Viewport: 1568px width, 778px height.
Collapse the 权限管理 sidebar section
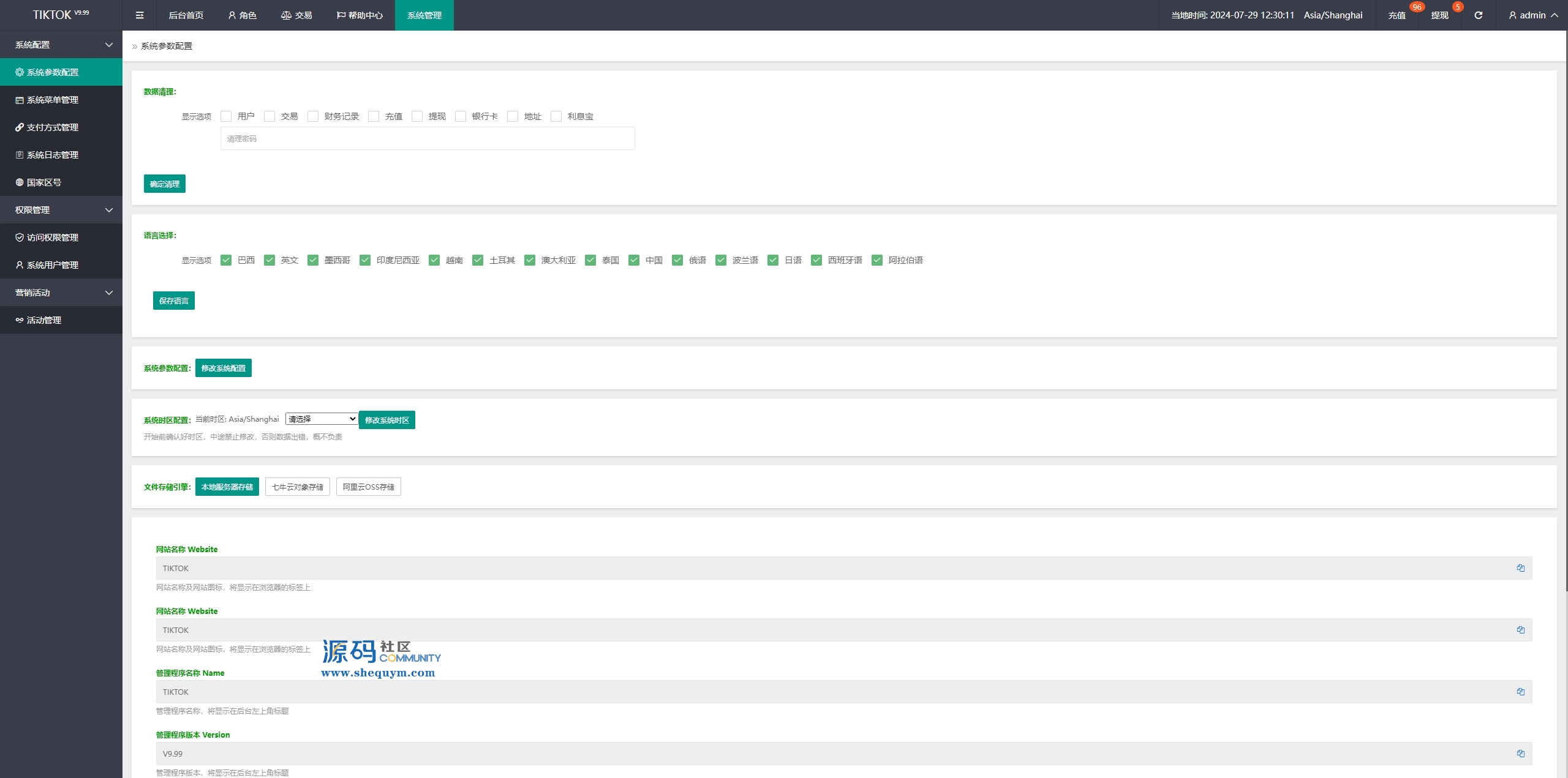click(61, 210)
